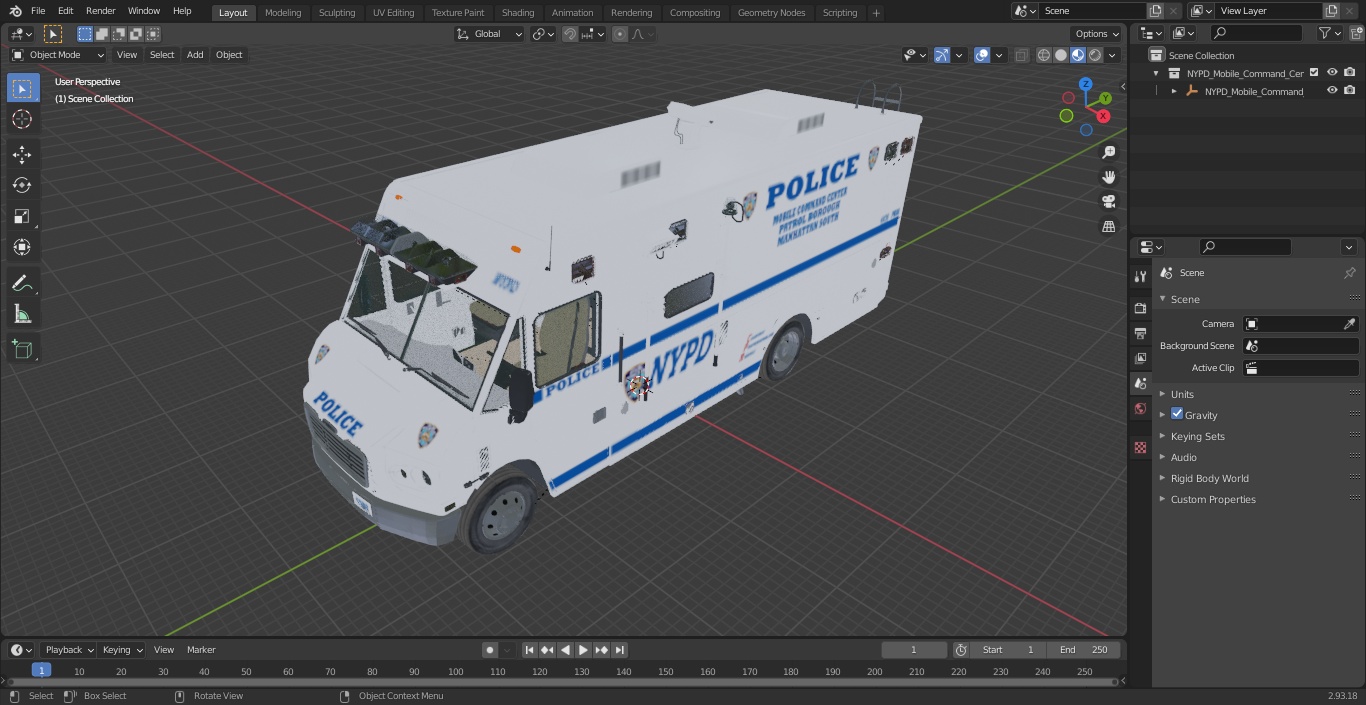Switch to wireframe shading mode
1366x705 pixels.
[x=1044, y=55]
